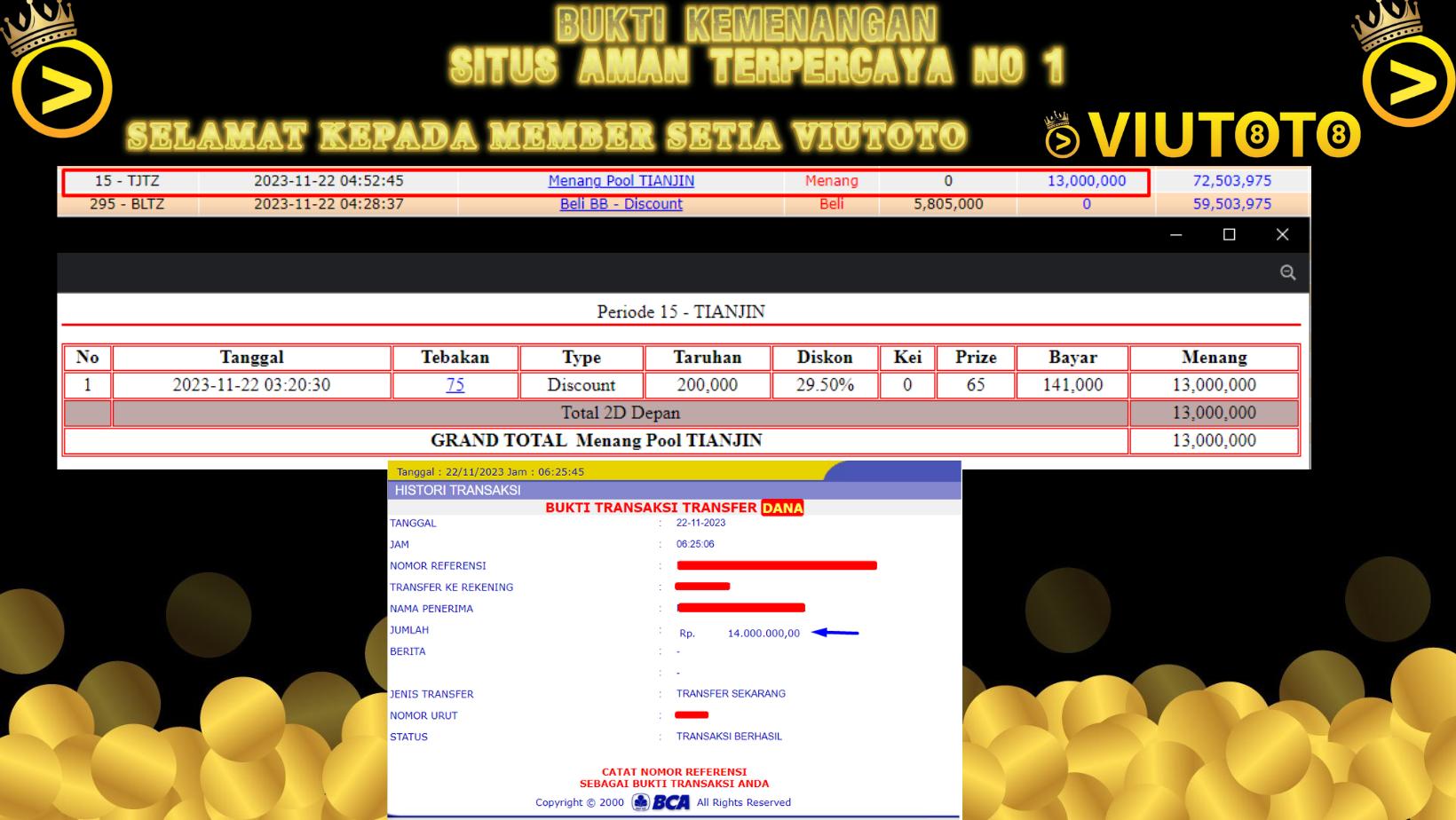1456x820 pixels.
Task: Click the NAMA PENERIMA label
Action: 431,609
